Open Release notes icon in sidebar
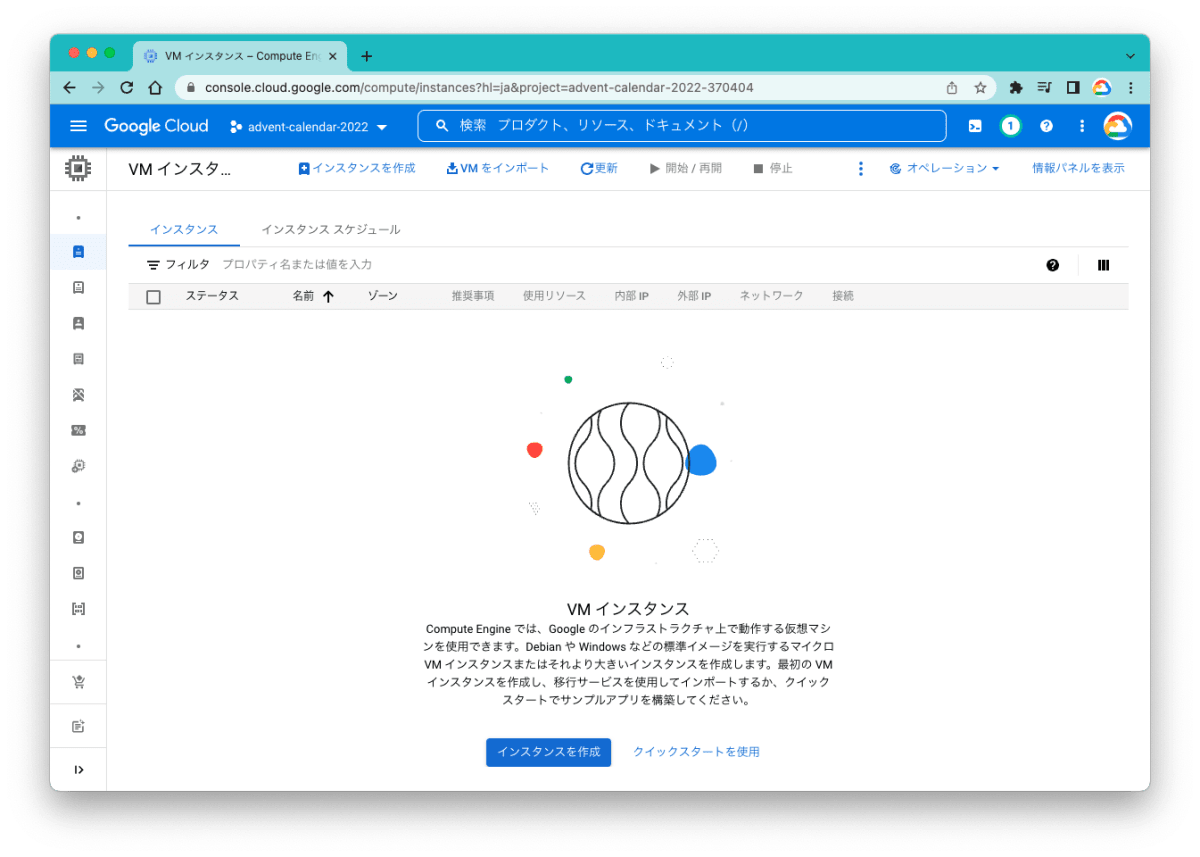Viewport: 1200px width, 857px height. 78,726
